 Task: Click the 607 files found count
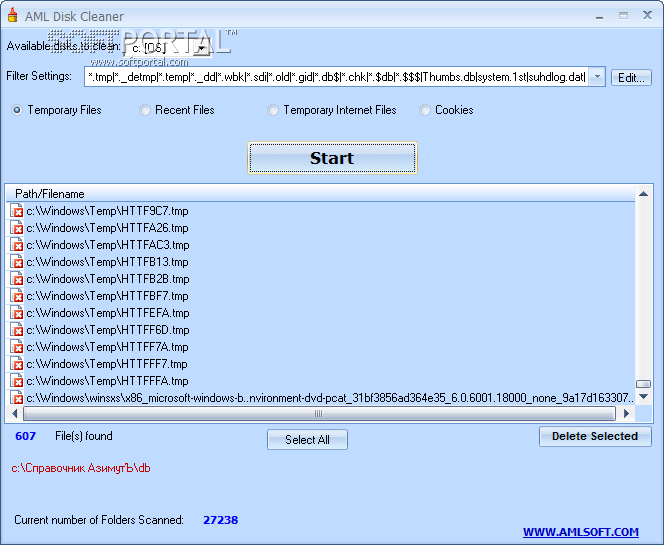[25, 436]
